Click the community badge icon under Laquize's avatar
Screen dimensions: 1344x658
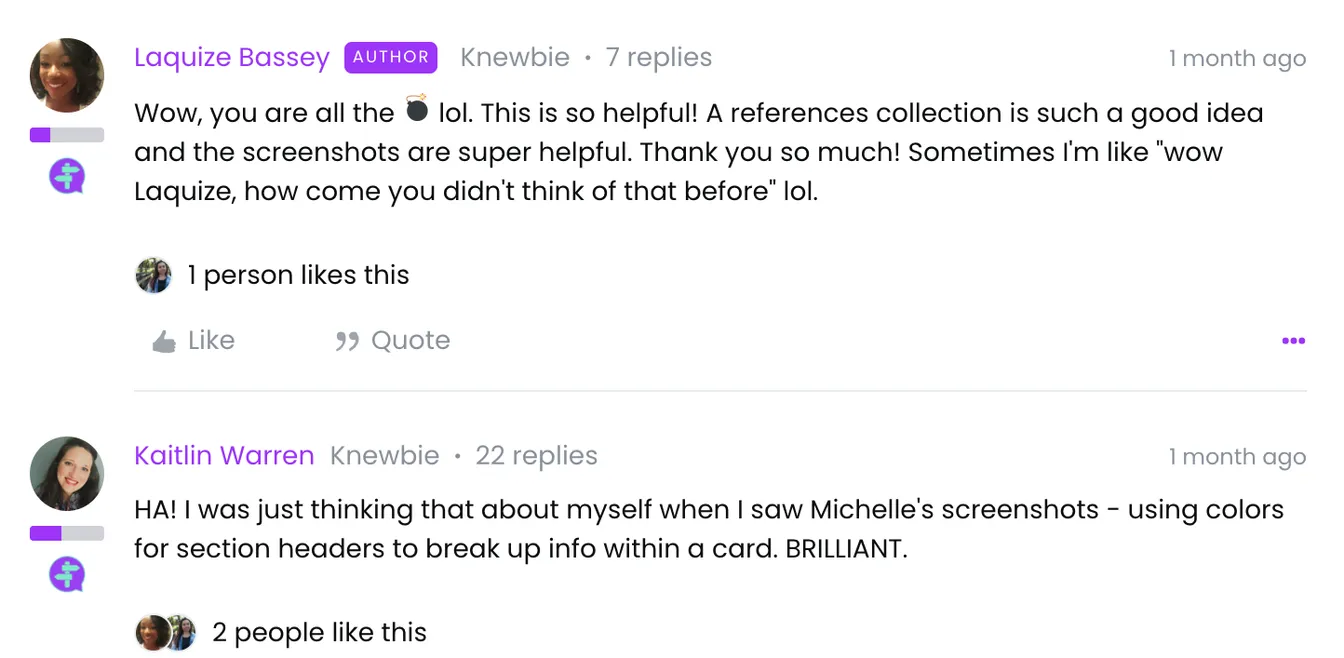coord(67,178)
